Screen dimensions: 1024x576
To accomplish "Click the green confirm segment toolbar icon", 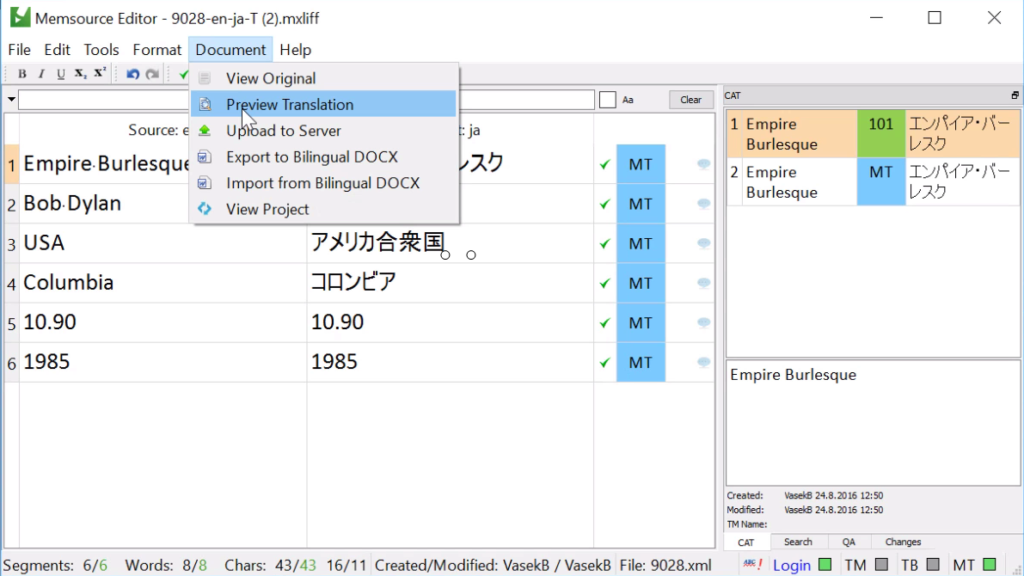I will 184,74.
